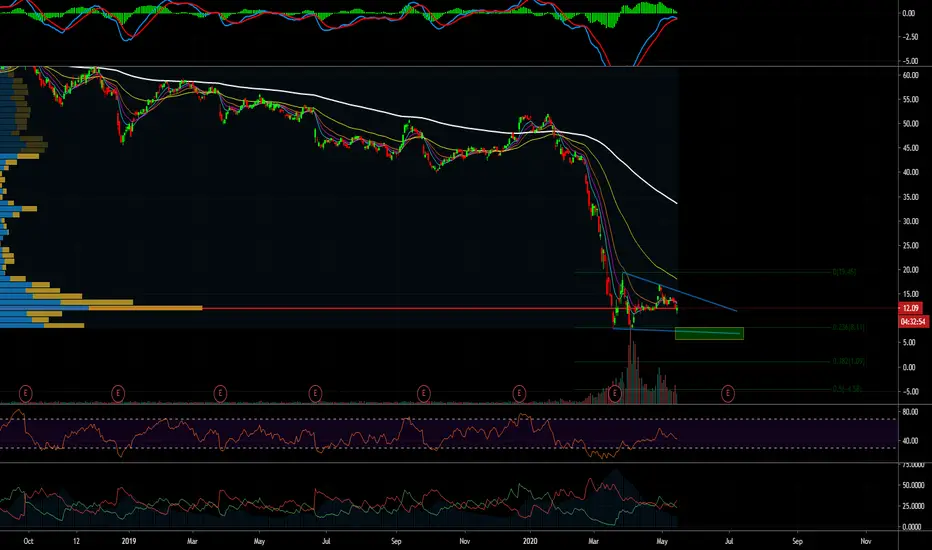The width and height of the screenshot is (932, 550).
Task: Click the Mar label right after 2019
Action: coord(192,542)
